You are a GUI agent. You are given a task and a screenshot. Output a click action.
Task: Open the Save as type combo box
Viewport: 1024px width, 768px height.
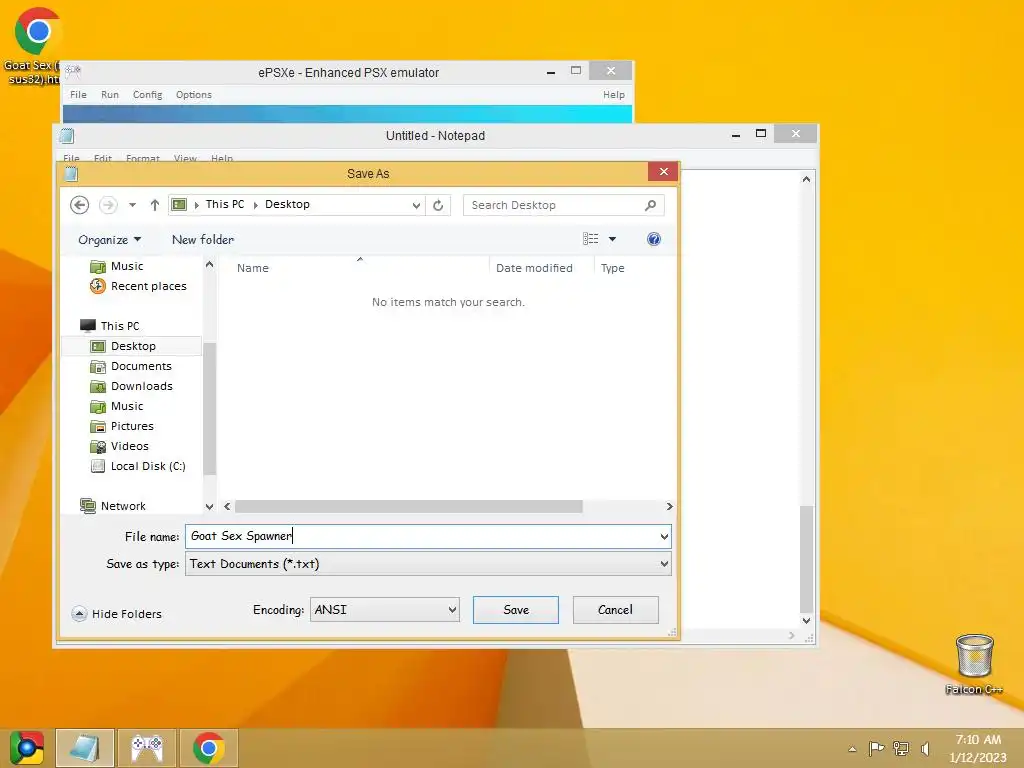pos(428,564)
